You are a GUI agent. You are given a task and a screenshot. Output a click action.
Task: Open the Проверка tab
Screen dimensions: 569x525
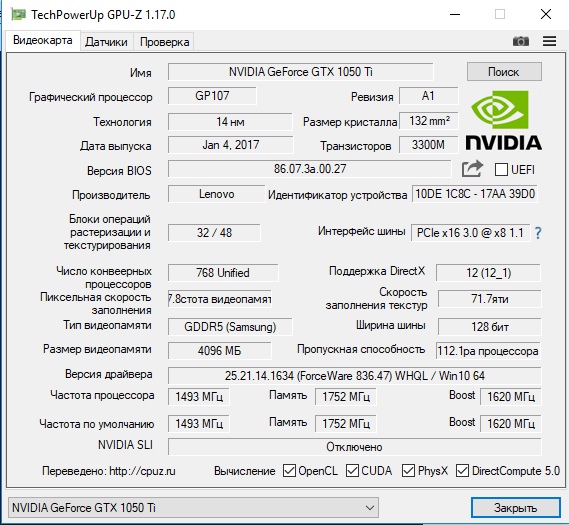tap(164, 42)
